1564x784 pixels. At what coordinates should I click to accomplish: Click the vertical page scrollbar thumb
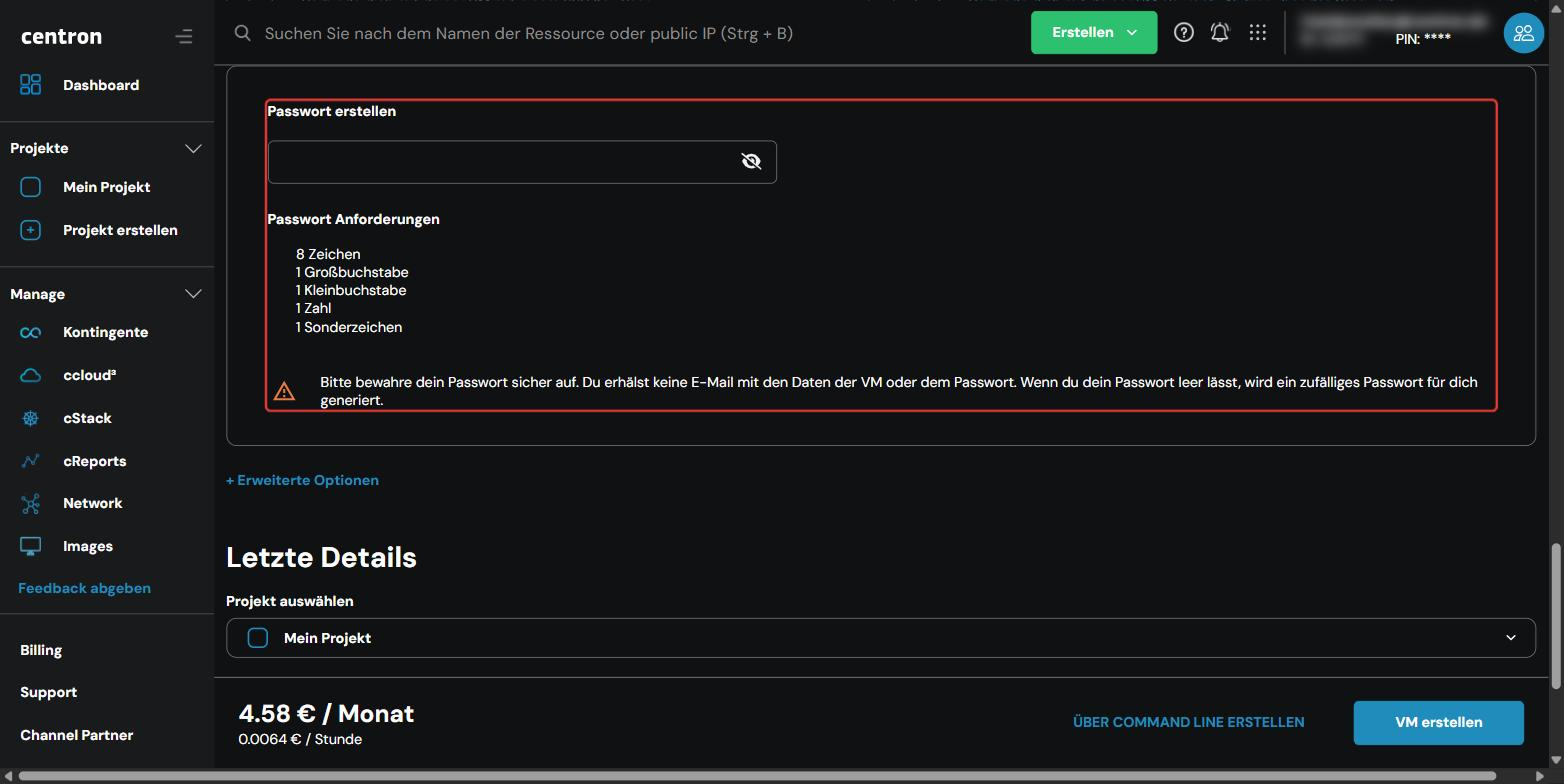1555,616
